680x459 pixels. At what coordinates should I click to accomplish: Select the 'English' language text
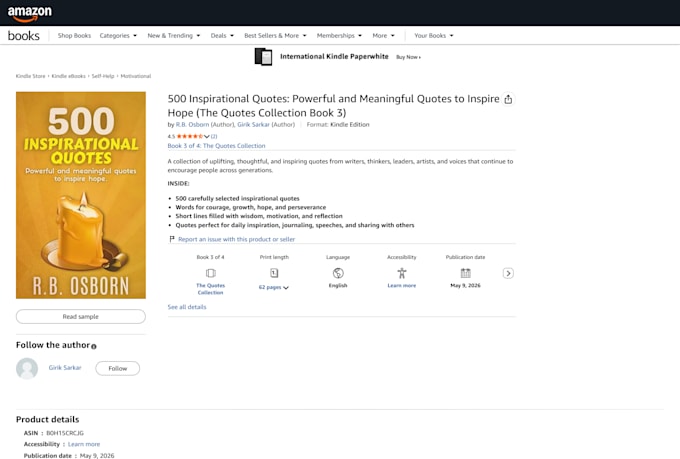click(x=338, y=285)
